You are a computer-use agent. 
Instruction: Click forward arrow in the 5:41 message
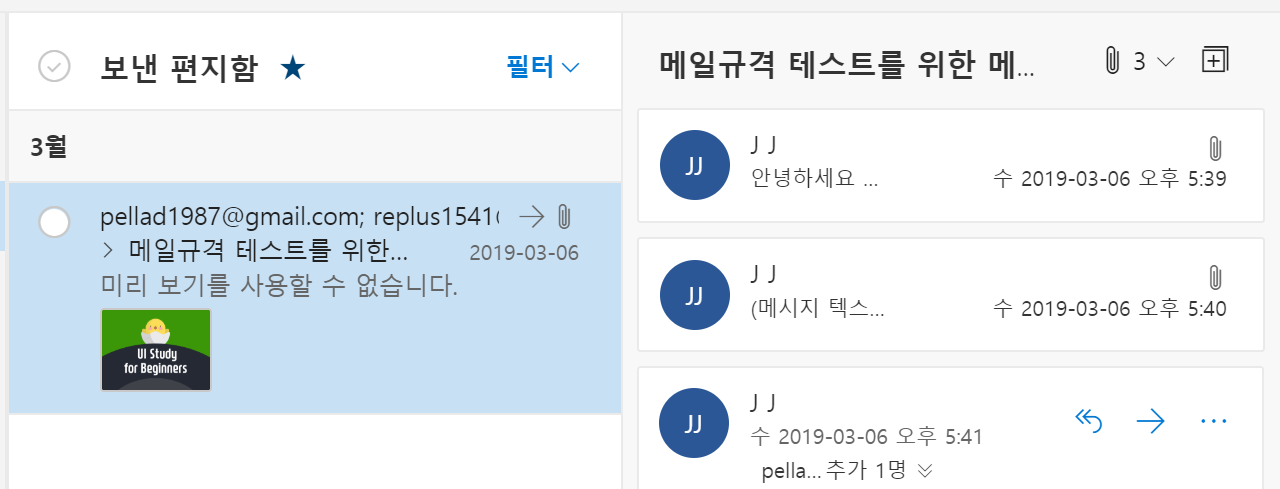[1151, 422]
